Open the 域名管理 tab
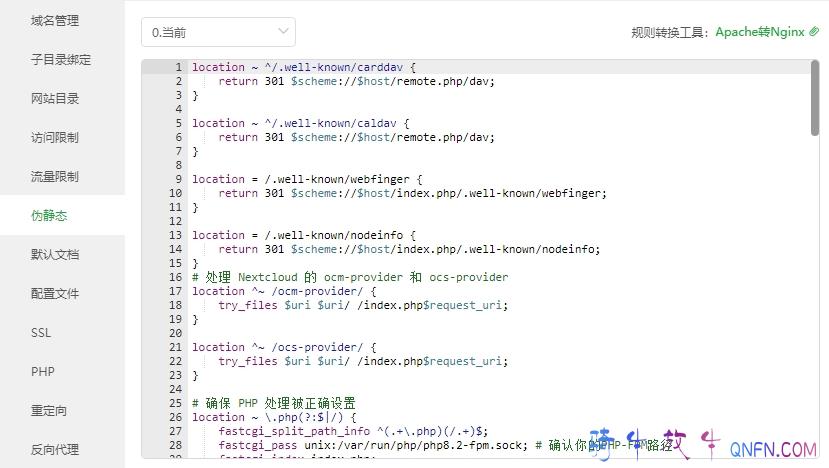This screenshot has width=829, height=468. 54,20
